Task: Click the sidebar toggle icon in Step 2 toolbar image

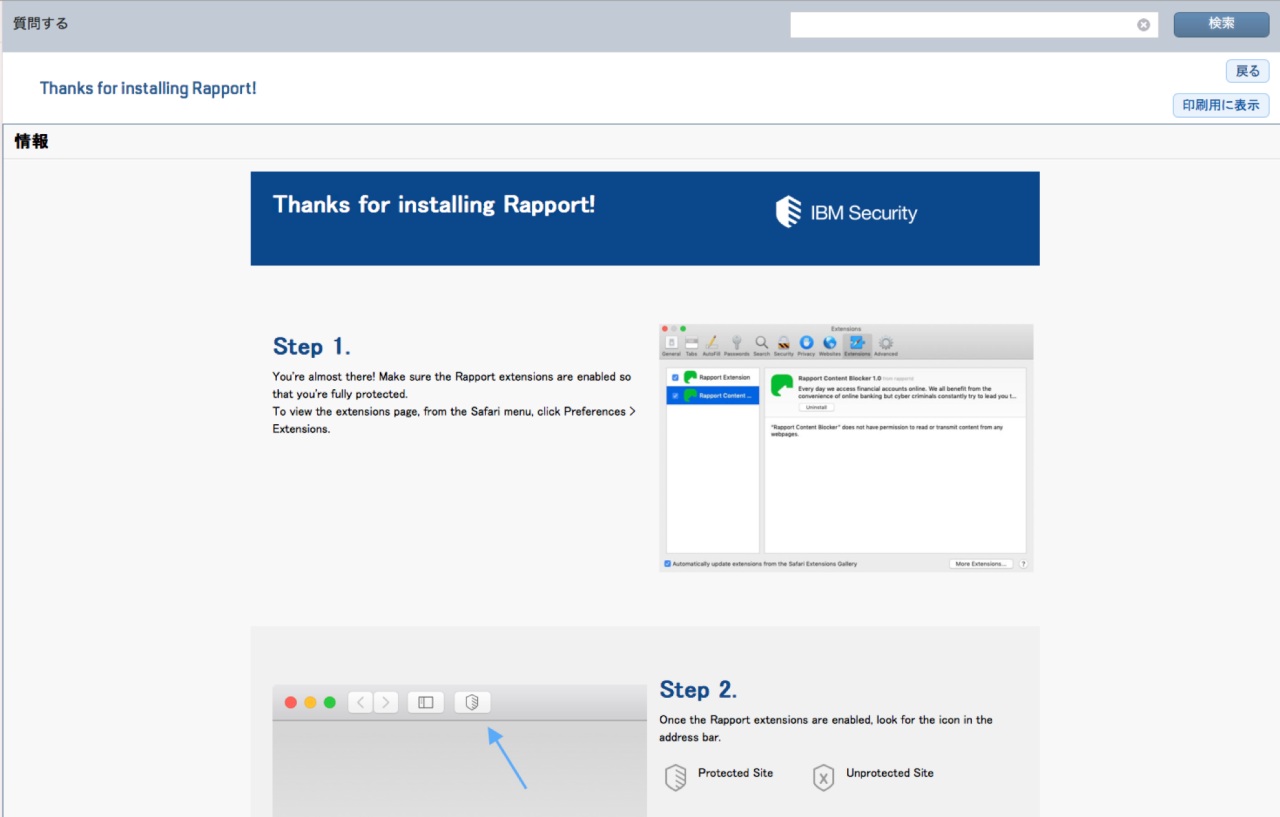Action: pos(425,702)
